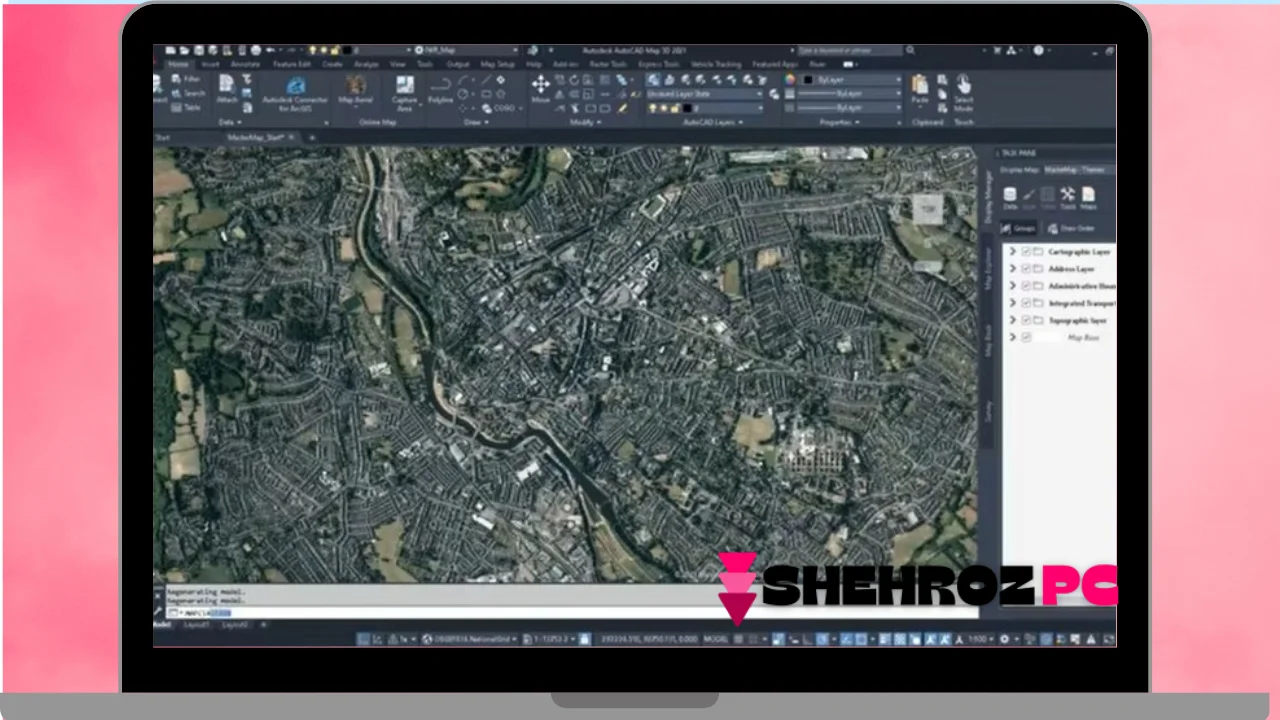
Task: Expand the Map Base entry
Action: point(1013,338)
